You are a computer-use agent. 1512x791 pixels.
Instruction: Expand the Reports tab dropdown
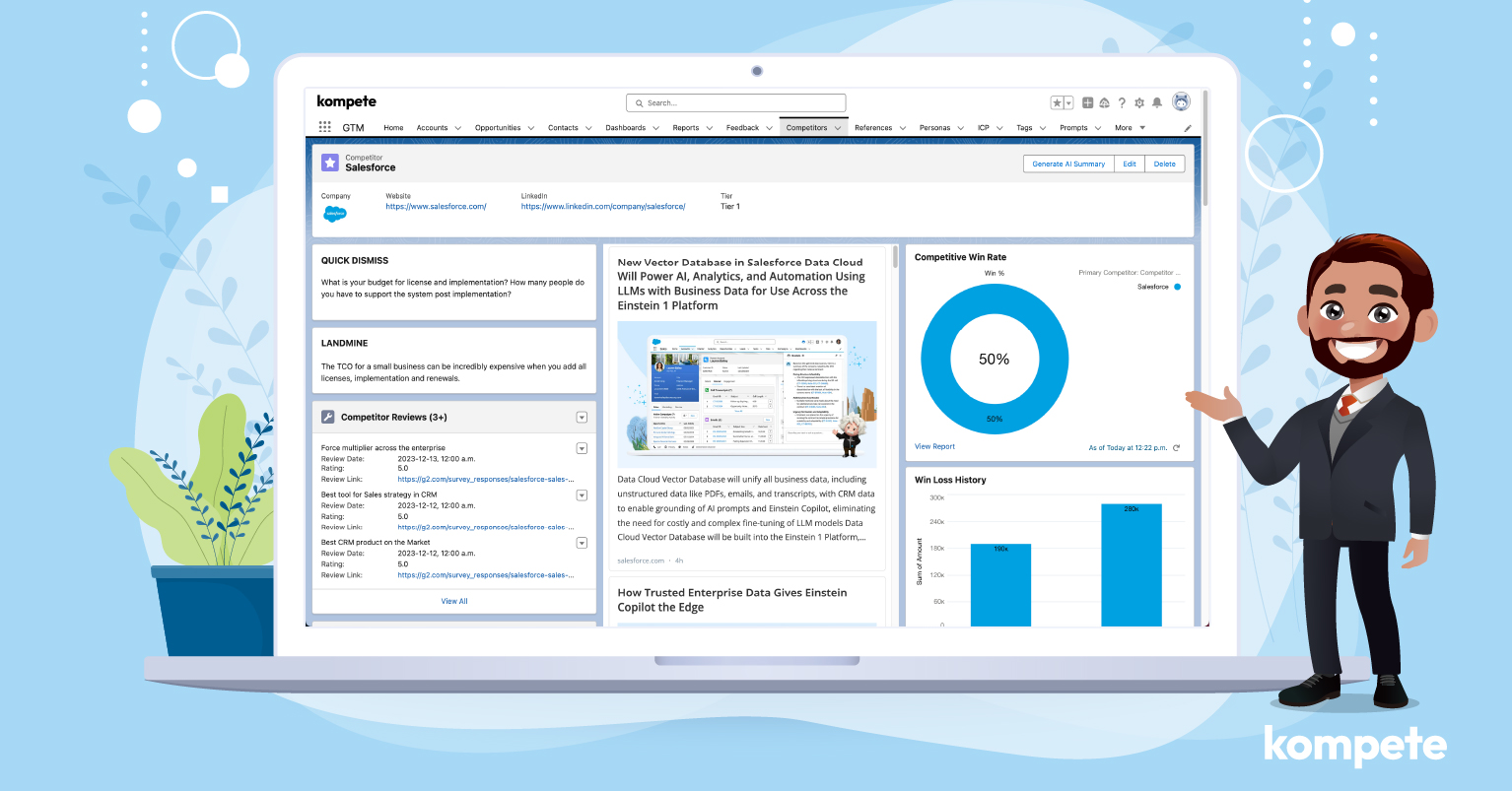coord(709,128)
